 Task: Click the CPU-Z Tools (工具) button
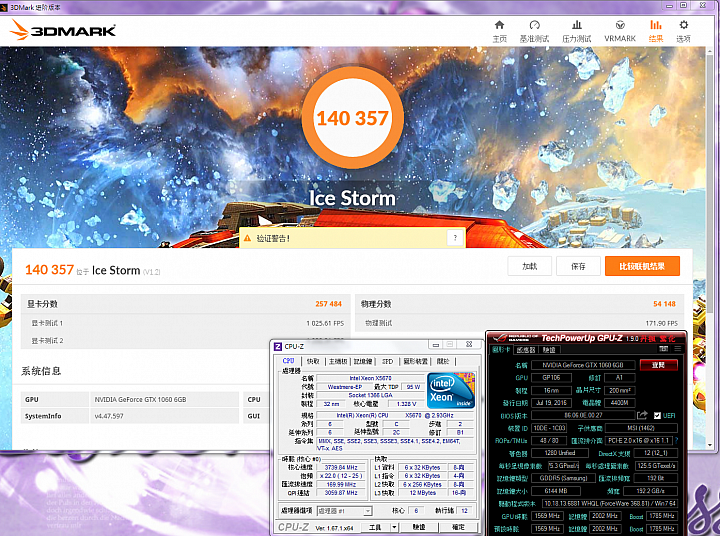375,527
